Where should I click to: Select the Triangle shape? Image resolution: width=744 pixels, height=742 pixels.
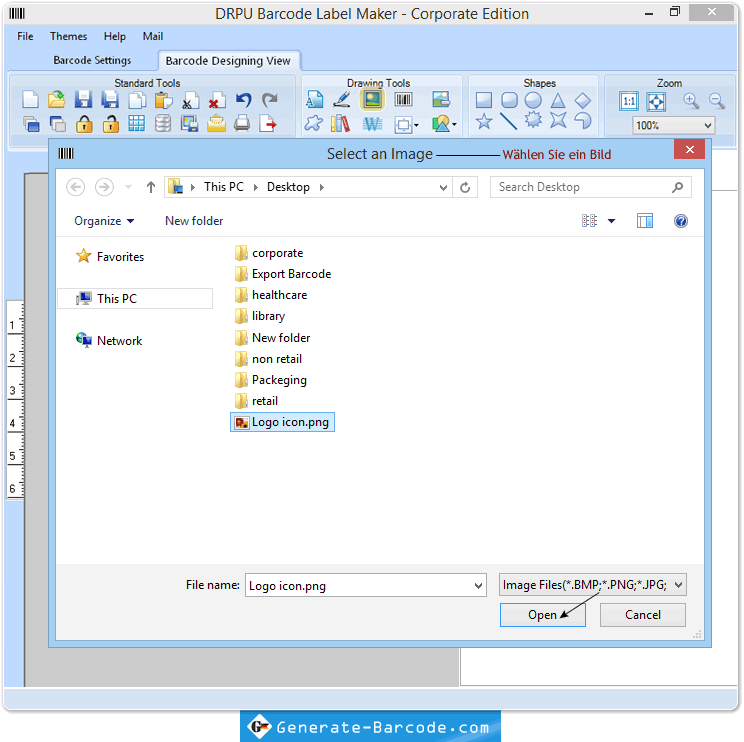click(558, 100)
